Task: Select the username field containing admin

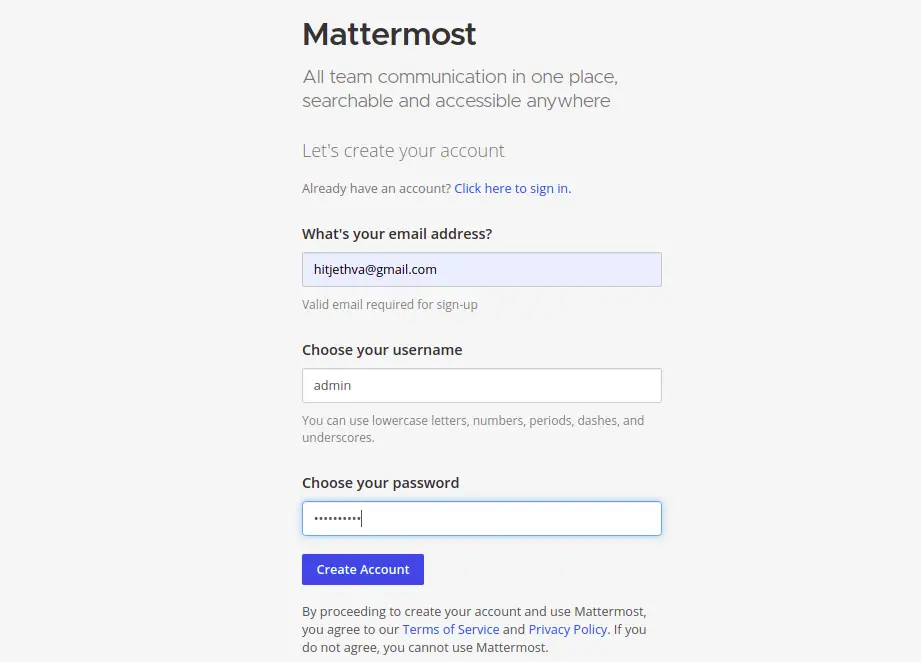Action: [x=482, y=385]
